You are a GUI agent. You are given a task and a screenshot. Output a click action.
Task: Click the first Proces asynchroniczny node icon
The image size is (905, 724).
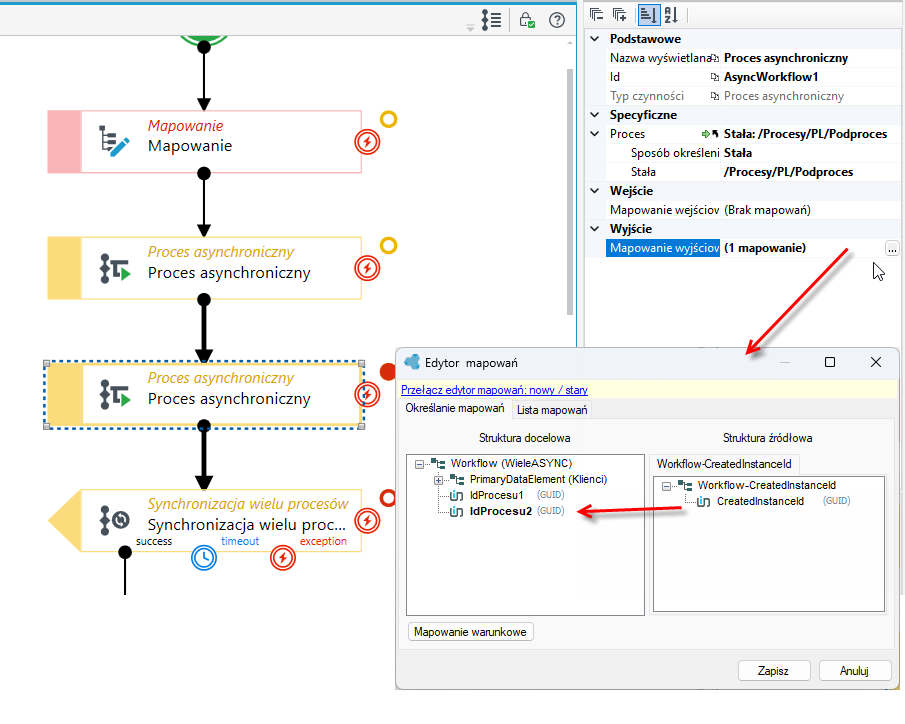(114, 268)
